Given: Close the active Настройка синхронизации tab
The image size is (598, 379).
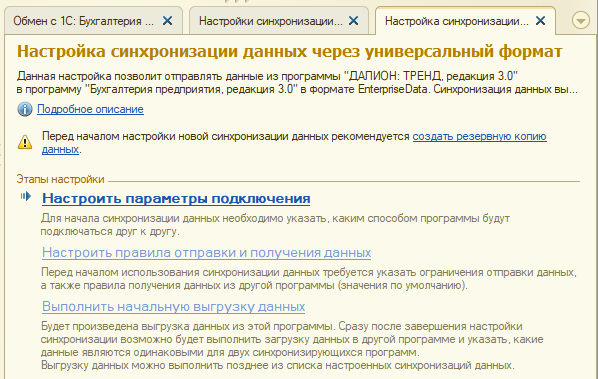Looking at the screenshot, I should tap(540, 21).
